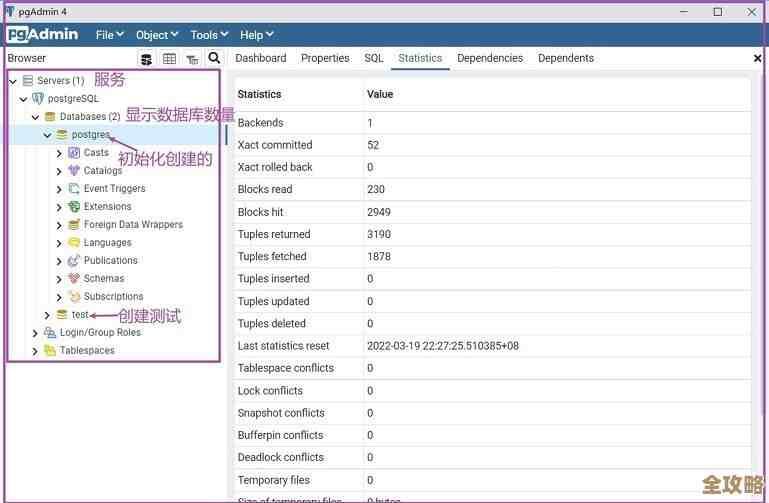
Task: Click the Servers group icon
Action: [28, 80]
